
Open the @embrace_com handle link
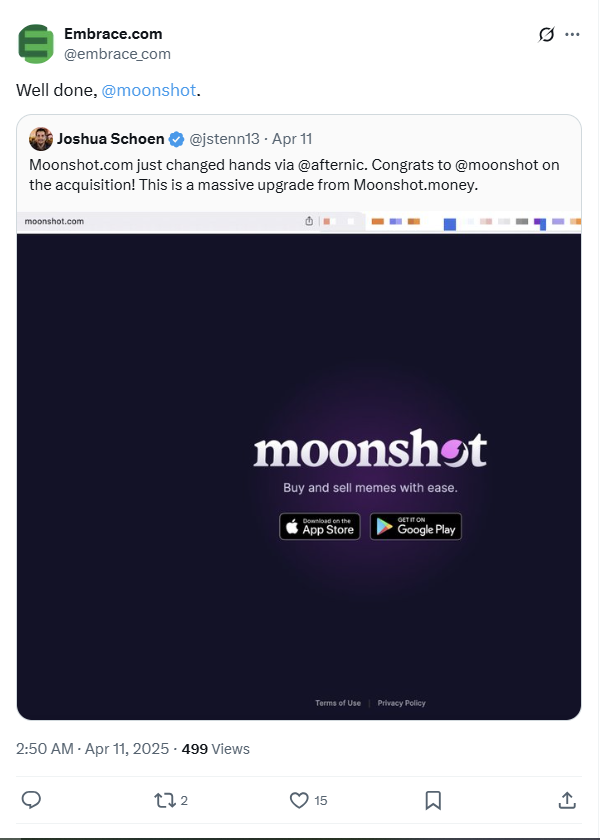[117, 54]
